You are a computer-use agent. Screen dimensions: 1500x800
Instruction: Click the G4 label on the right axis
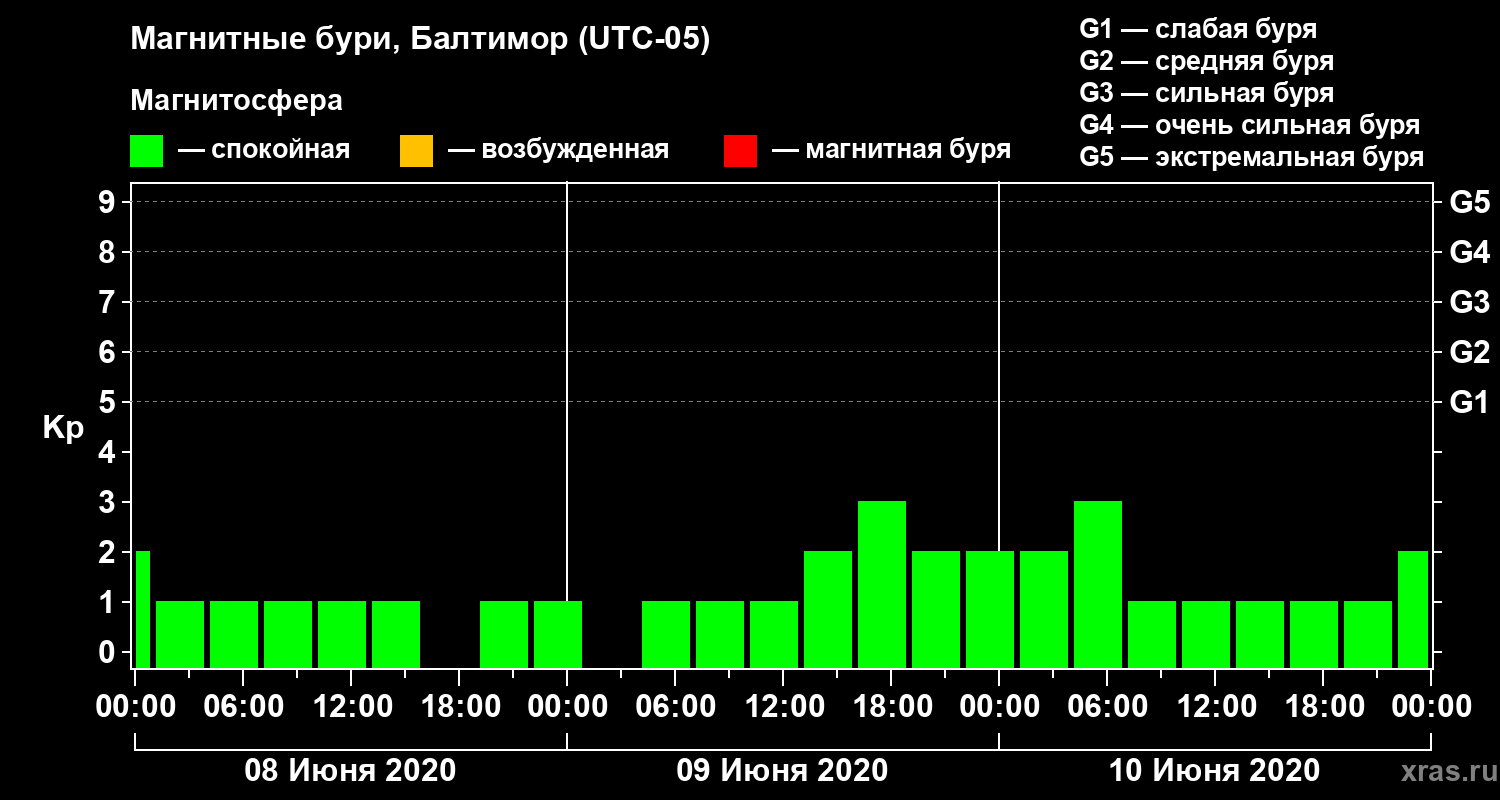pos(1469,252)
